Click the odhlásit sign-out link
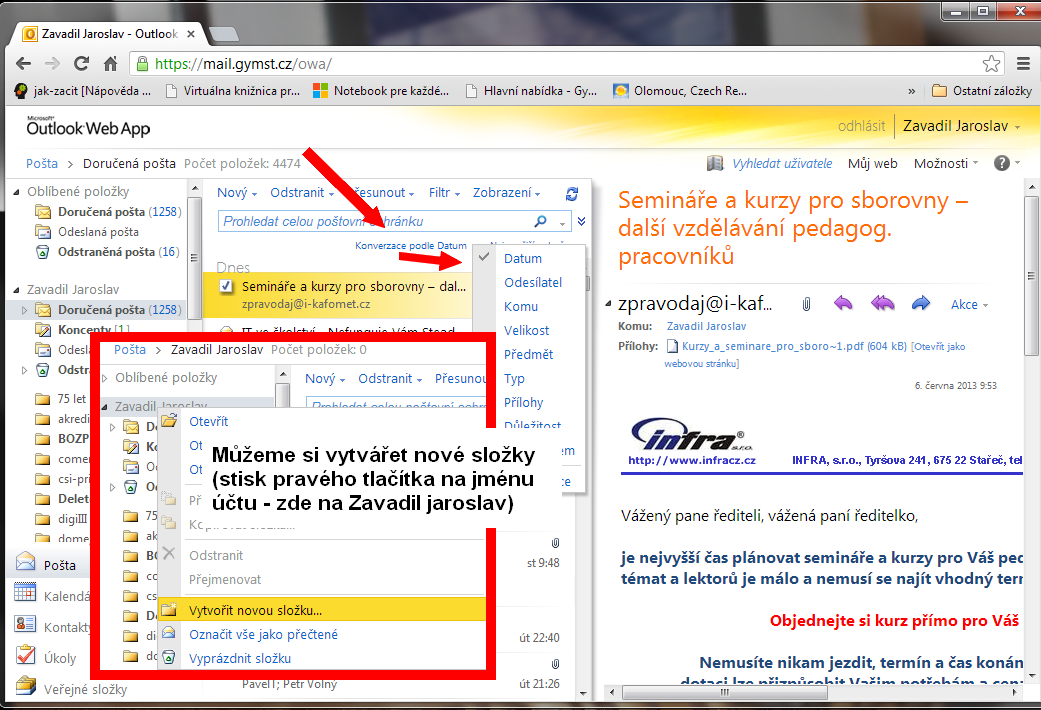This screenshot has width=1041, height=710. 861,126
